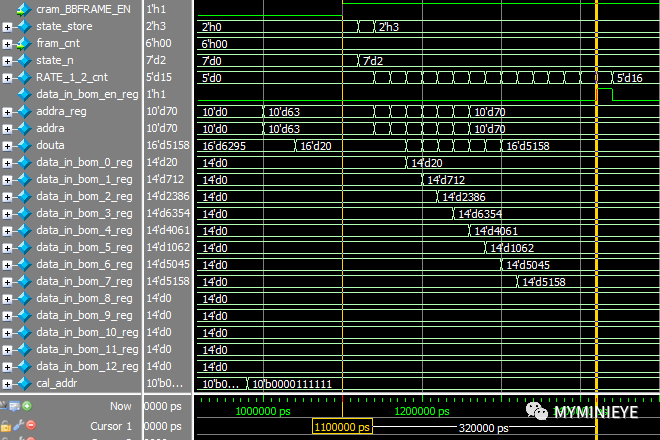
Task: Click the 5'd16 segment in RATE_1_2_cnt waveform
Action: (x=630, y=78)
